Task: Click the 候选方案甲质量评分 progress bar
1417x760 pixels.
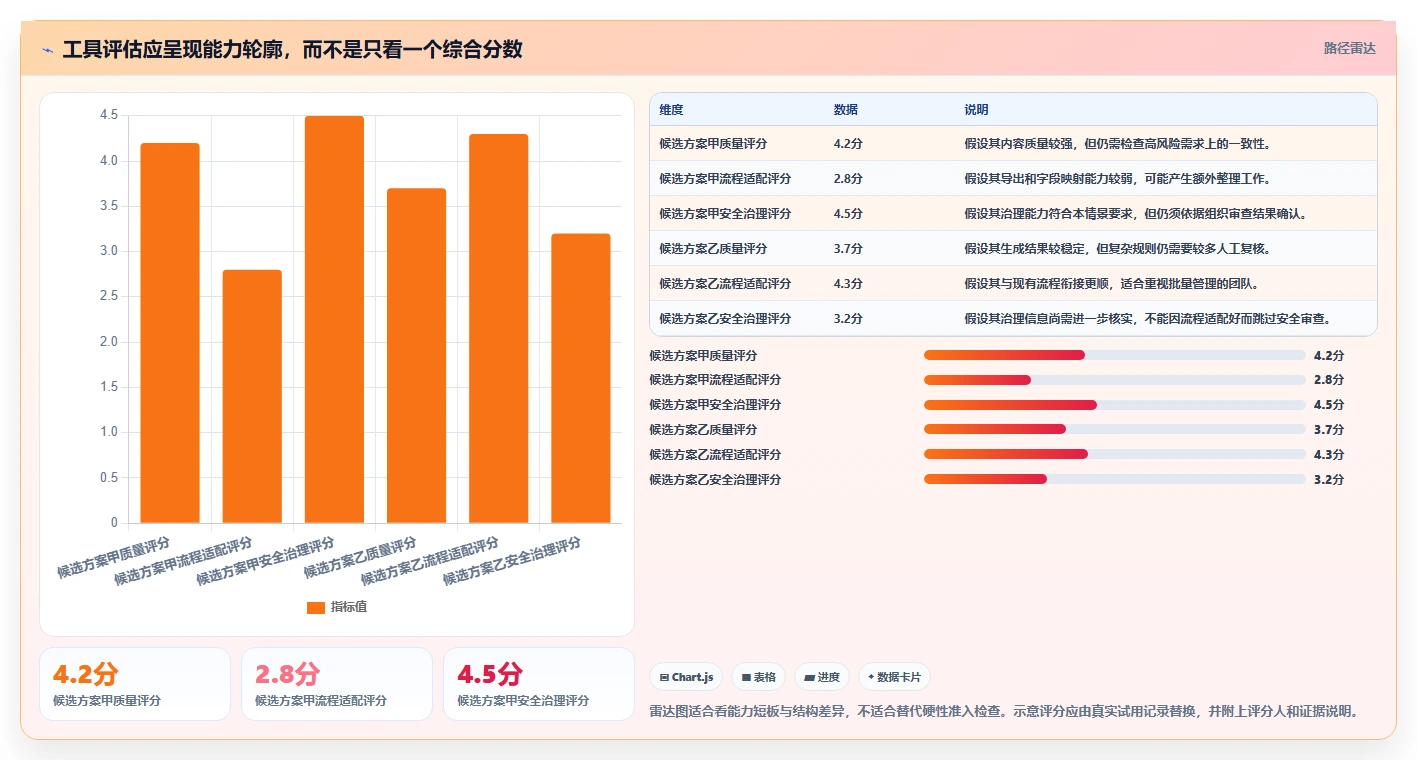Action: 1115,355
